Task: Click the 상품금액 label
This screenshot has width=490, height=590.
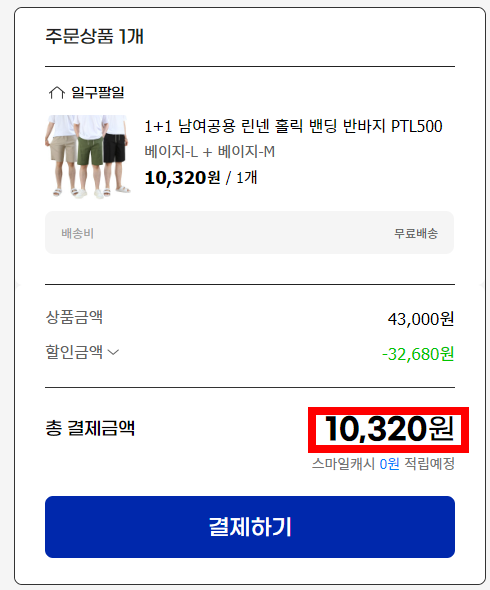Action: pos(74,317)
